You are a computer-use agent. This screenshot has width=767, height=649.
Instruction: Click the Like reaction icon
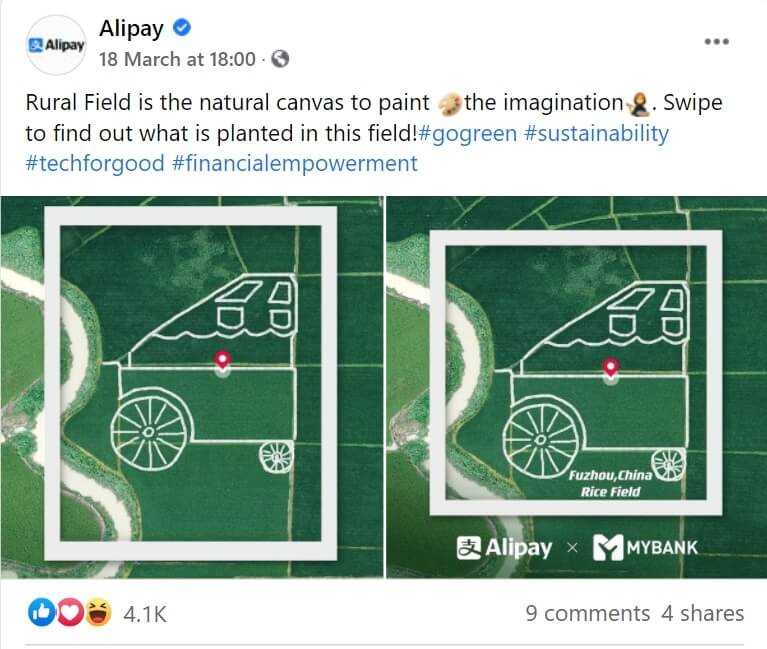41,612
